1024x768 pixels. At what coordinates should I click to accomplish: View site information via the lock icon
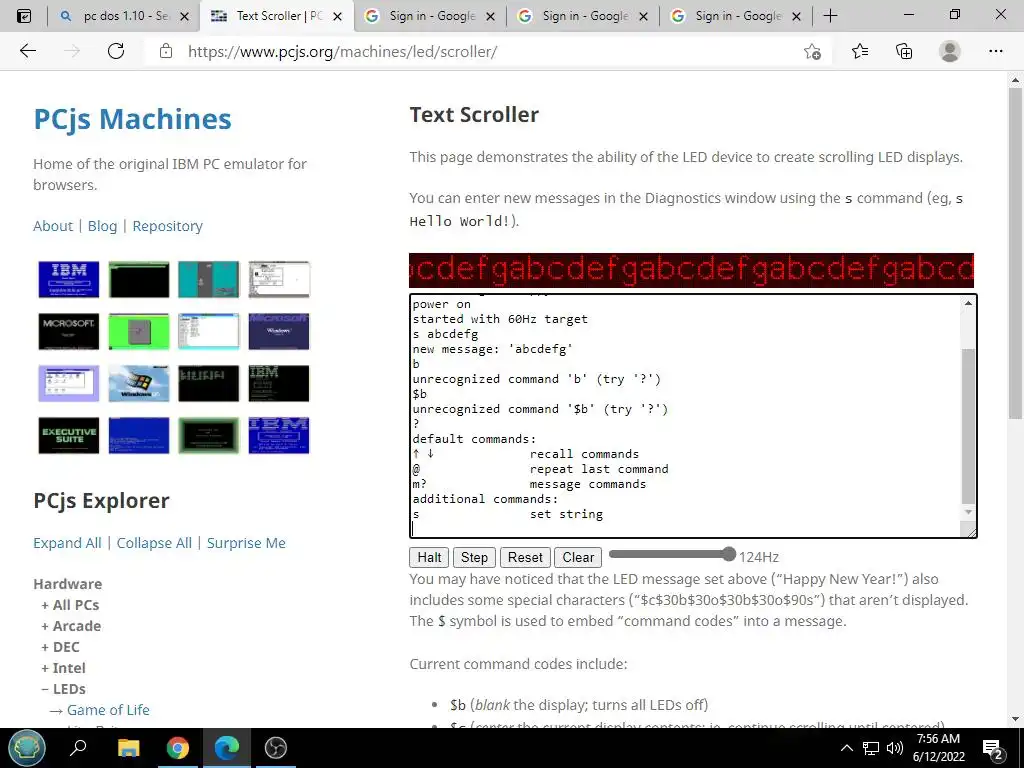pyautogui.click(x=166, y=51)
